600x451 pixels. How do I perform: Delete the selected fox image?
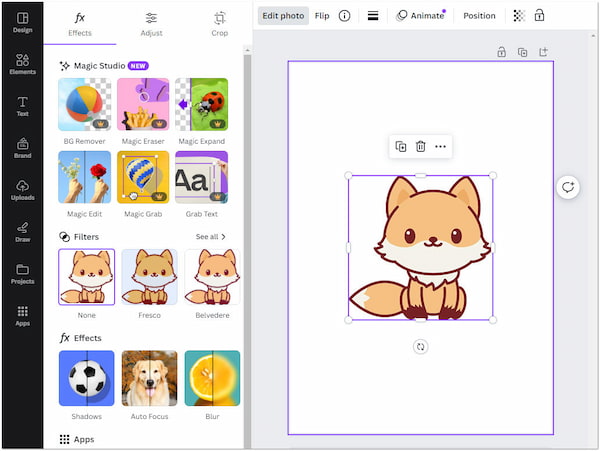click(421, 147)
